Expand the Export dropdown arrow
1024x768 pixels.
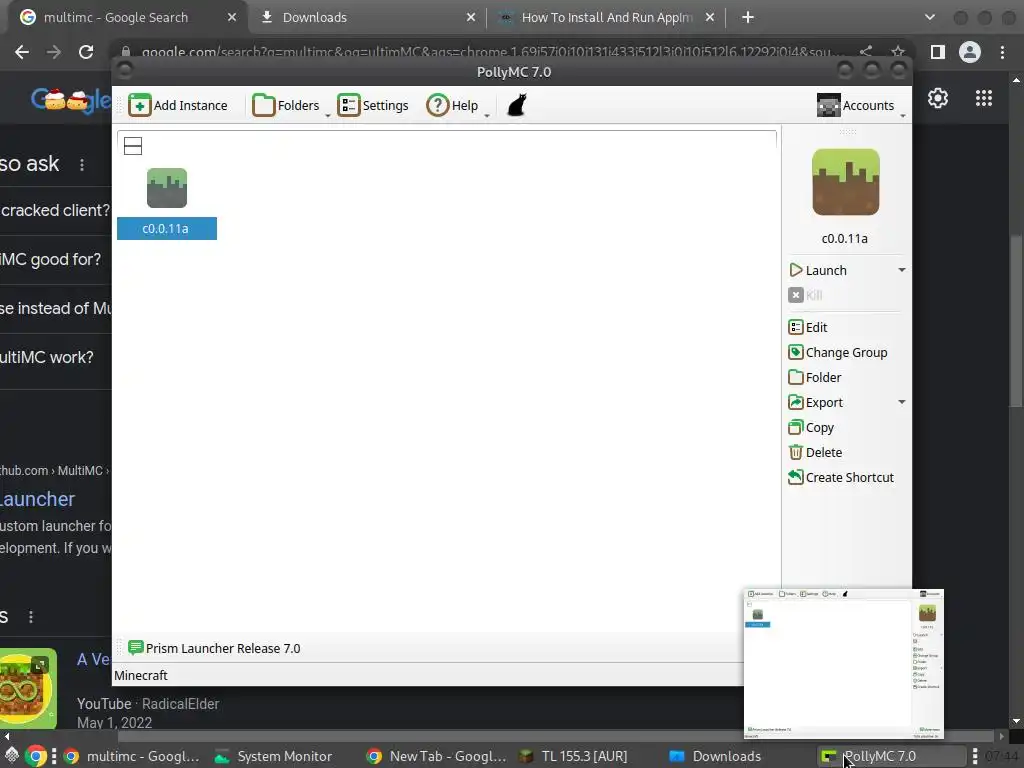(901, 402)
